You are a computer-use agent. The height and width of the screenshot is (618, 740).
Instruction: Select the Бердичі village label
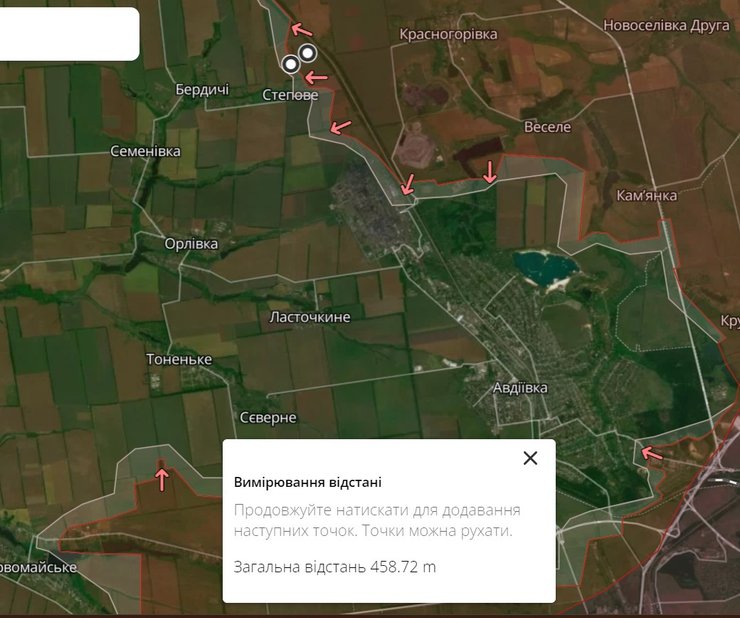[x=202, y=90]
